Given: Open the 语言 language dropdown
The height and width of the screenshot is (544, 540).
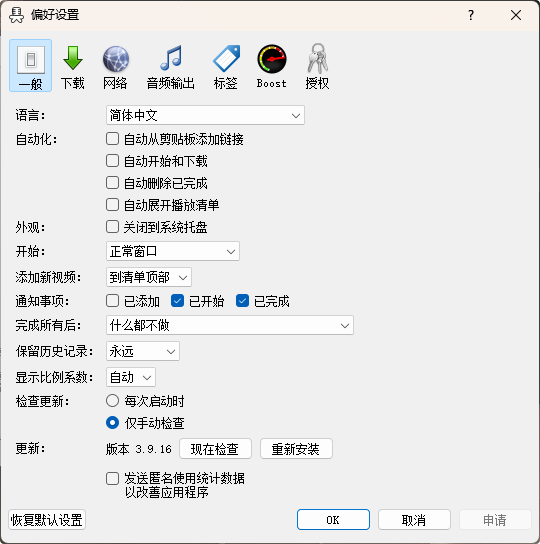Looking at the screenshot, I should point(205,115).
